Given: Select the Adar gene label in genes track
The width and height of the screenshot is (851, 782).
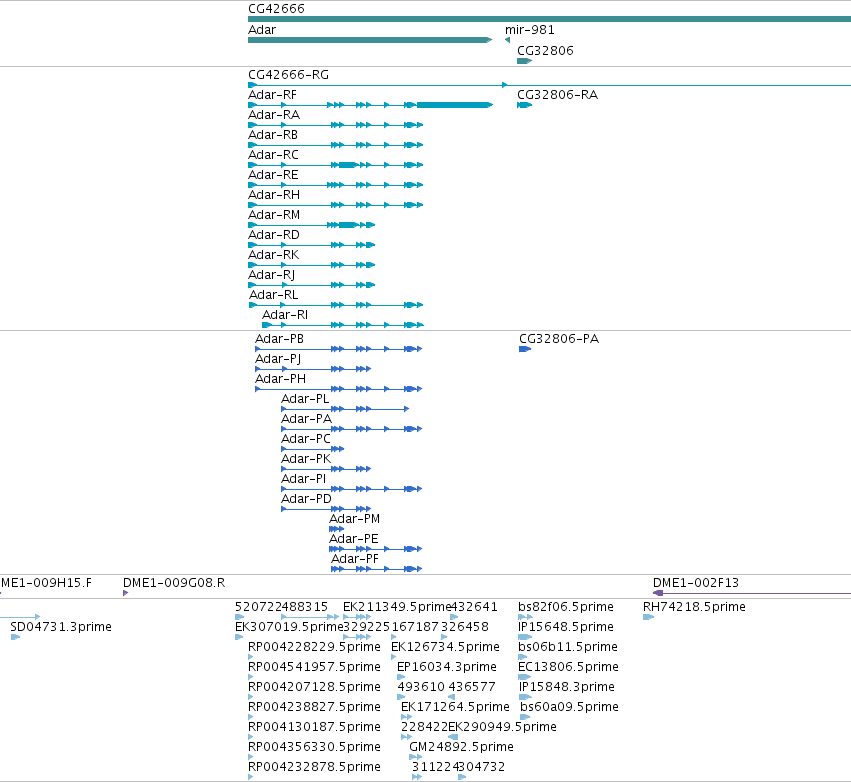Looking at the screenshot, I should coord(262,30).
